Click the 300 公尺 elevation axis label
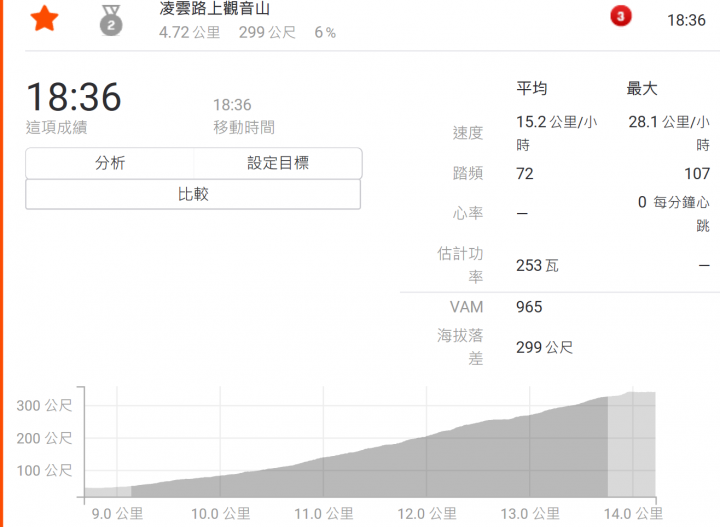Viewport: 720px width, 527px height. click(x=44, y=405)
